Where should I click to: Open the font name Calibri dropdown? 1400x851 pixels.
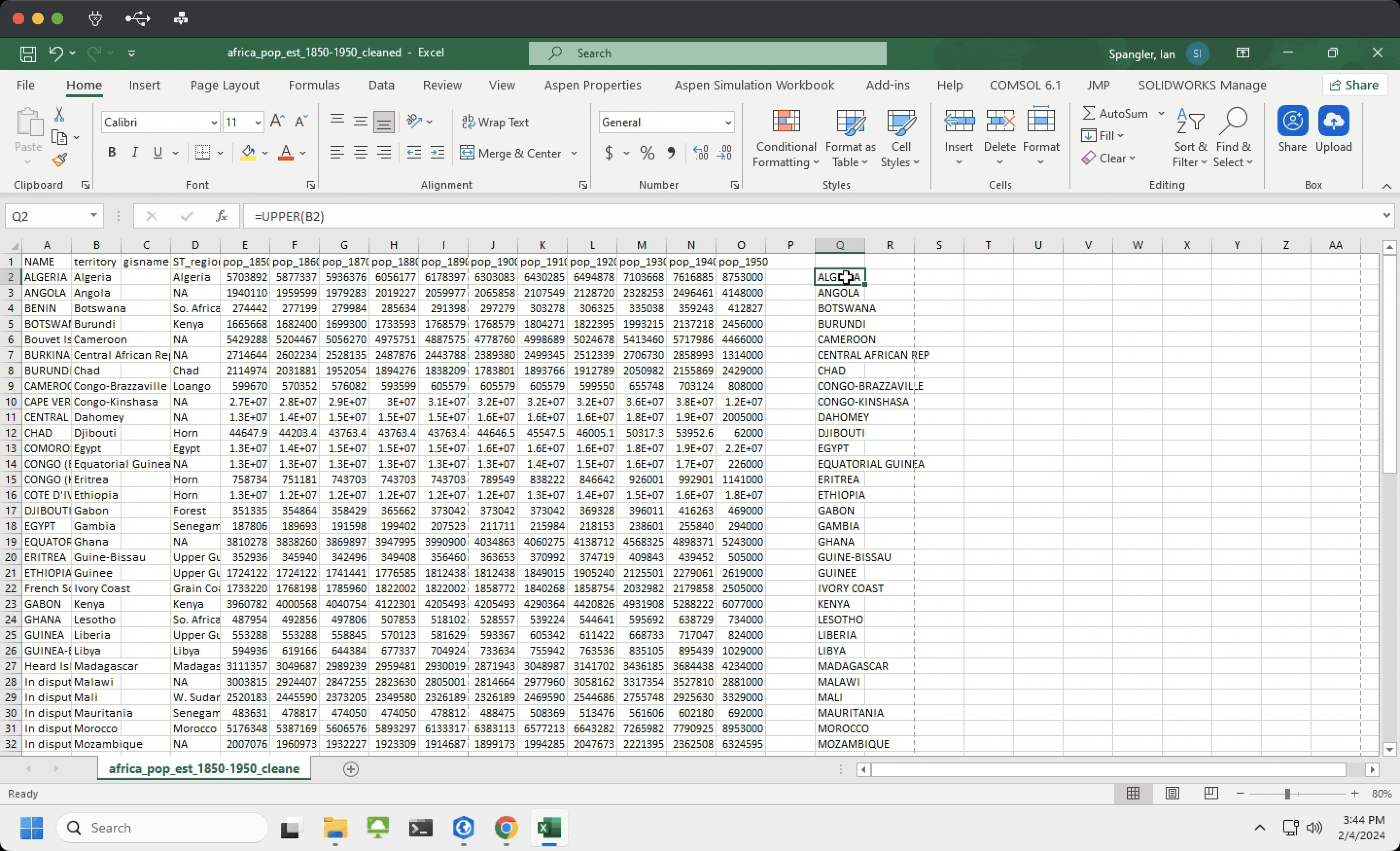(x=213, y=122)
